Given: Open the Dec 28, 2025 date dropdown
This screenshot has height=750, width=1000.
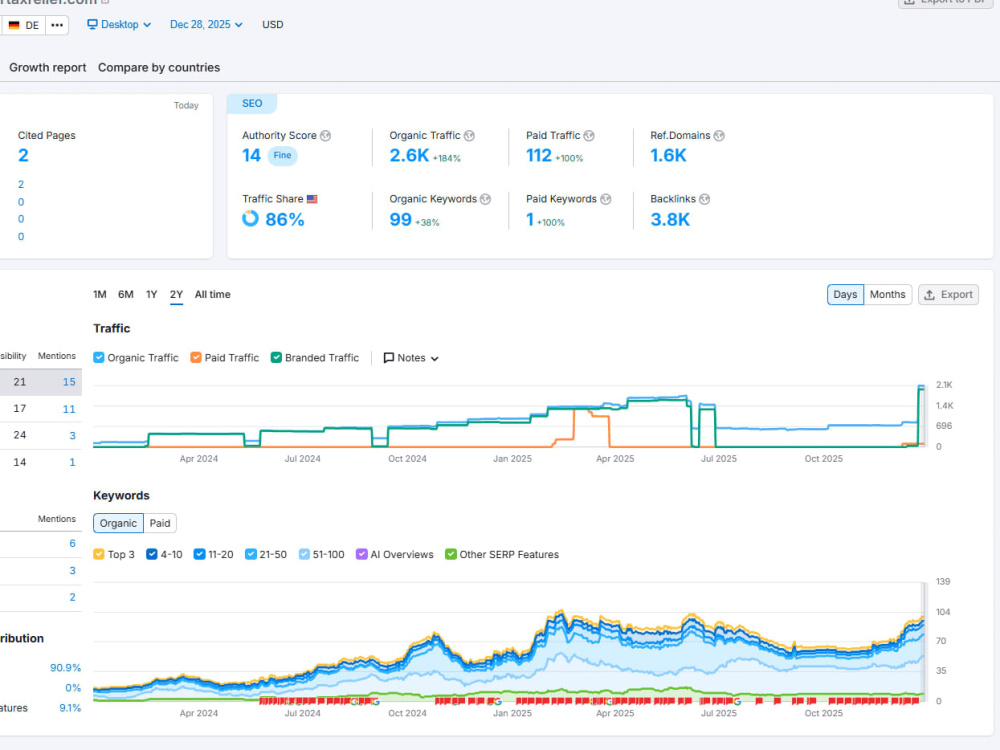Looking at the screenshot, I should pyautogui.click(x=206, y=25).
